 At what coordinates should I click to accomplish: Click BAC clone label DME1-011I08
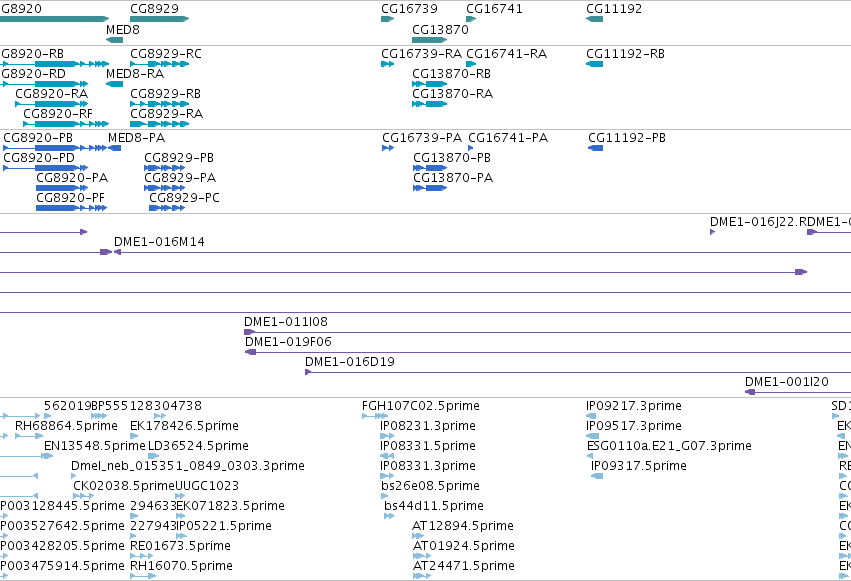286,322
